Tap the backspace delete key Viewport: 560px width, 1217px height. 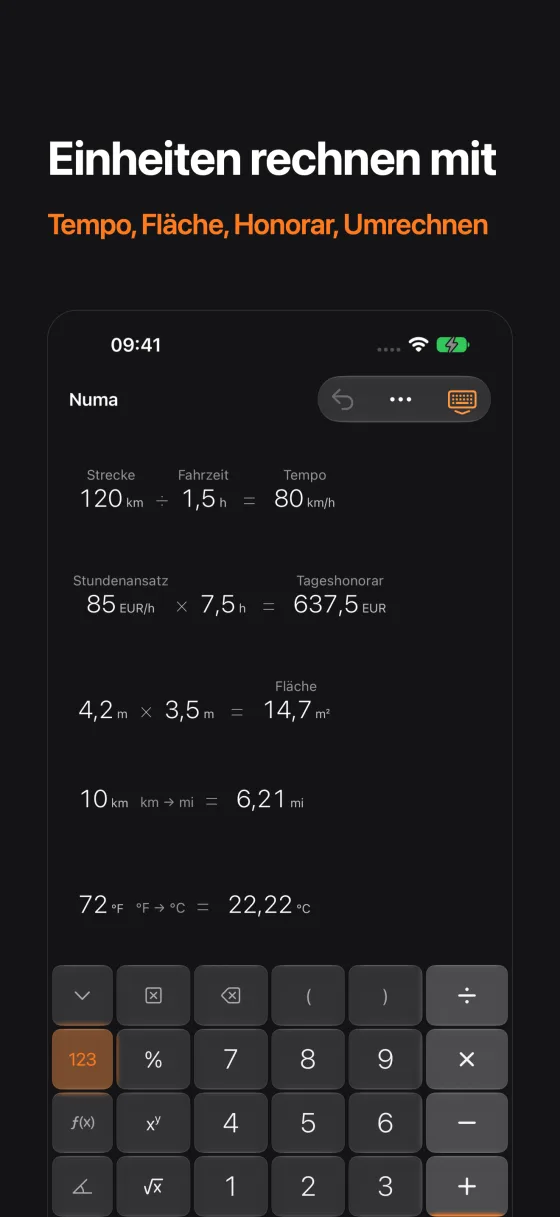pos(230,995)
